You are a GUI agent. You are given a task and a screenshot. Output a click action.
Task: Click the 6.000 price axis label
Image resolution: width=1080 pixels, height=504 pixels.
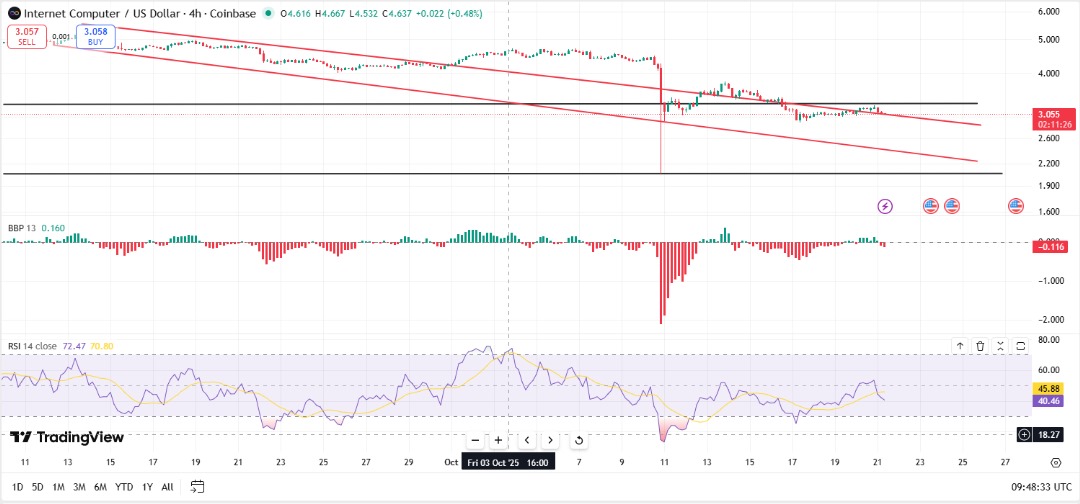point(1048,12)
